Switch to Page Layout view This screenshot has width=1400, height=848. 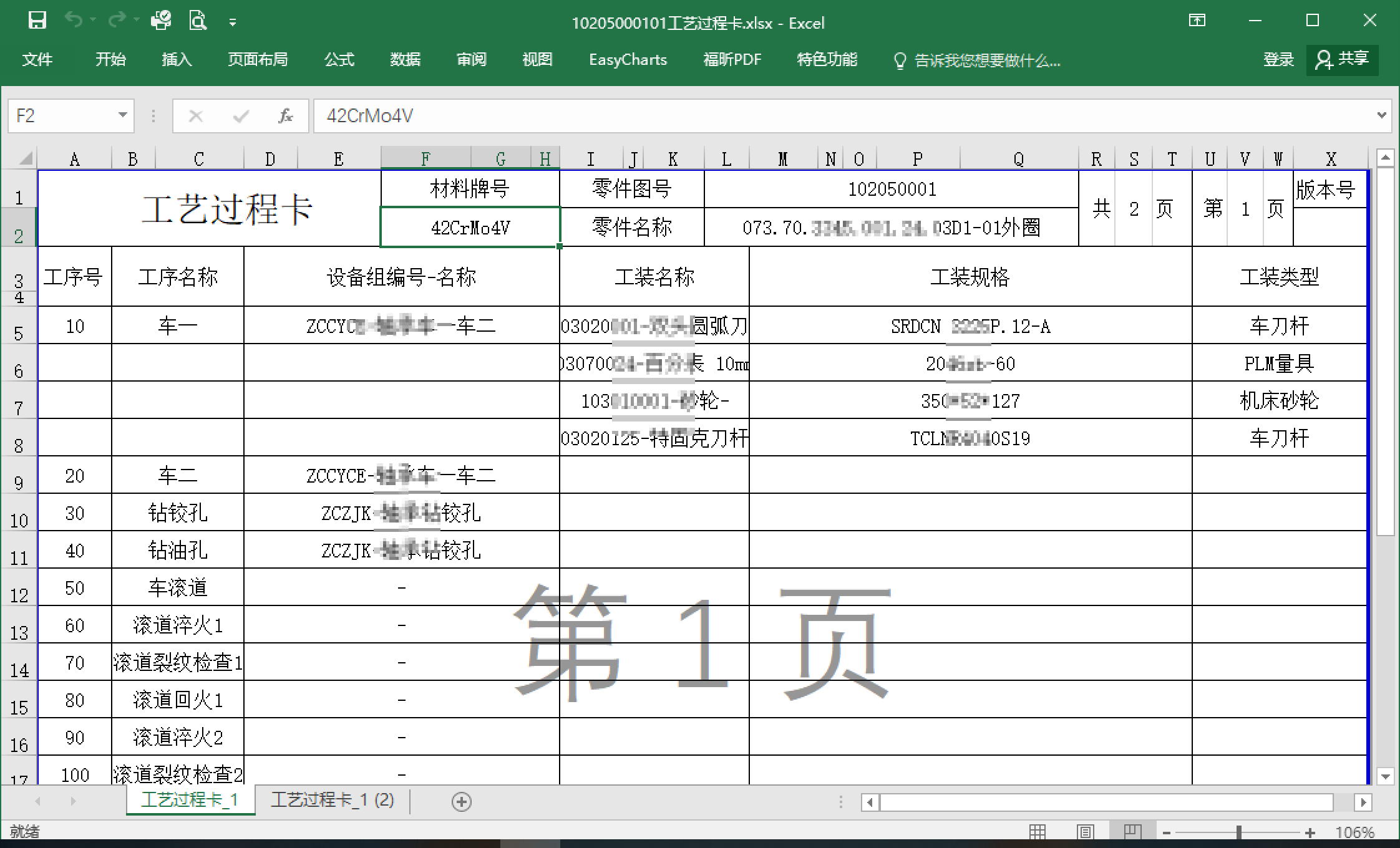coord(1085,832)
